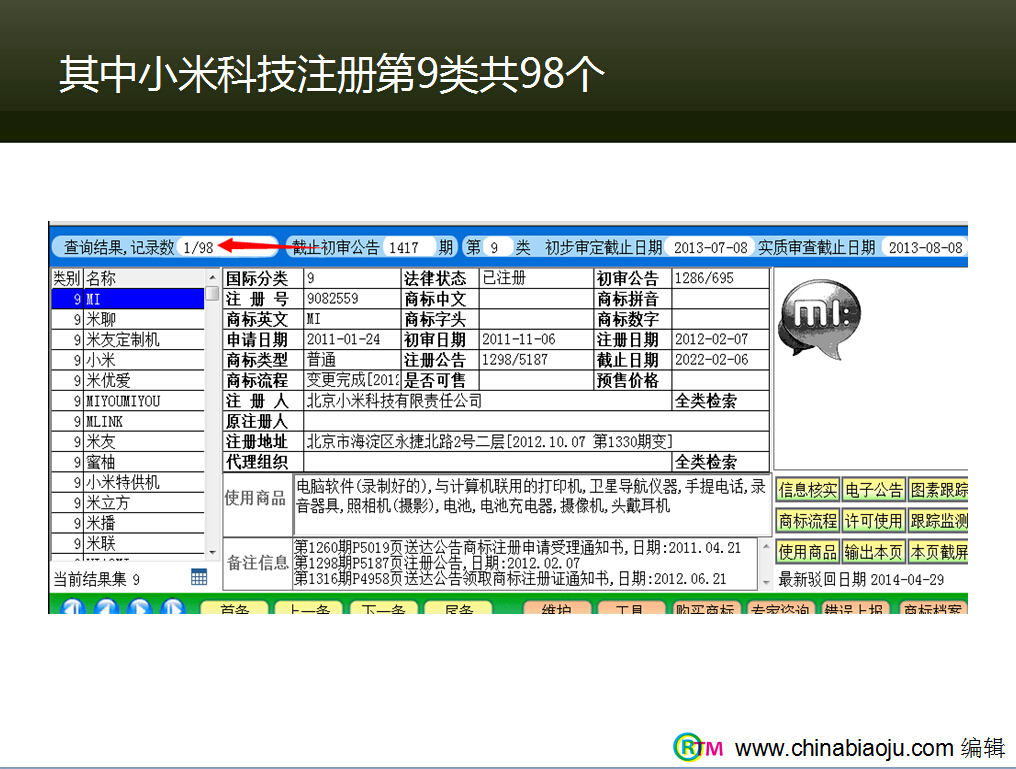Click the 专家咨询 button
The image size is (1016, 769).
click(x=779, y=608)
